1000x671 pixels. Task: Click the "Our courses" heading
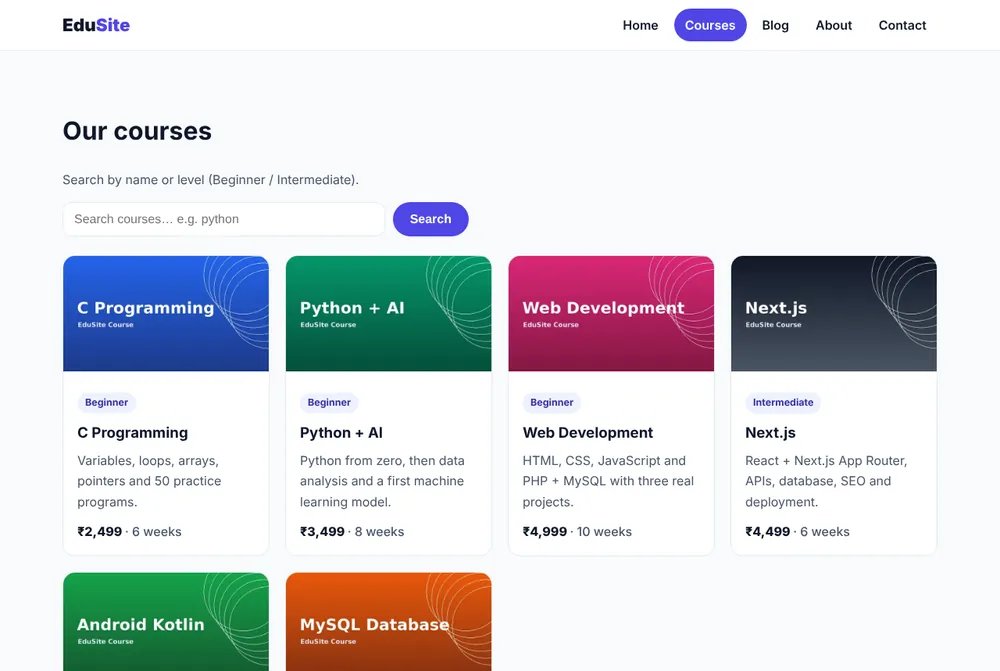tap(137, 131)
